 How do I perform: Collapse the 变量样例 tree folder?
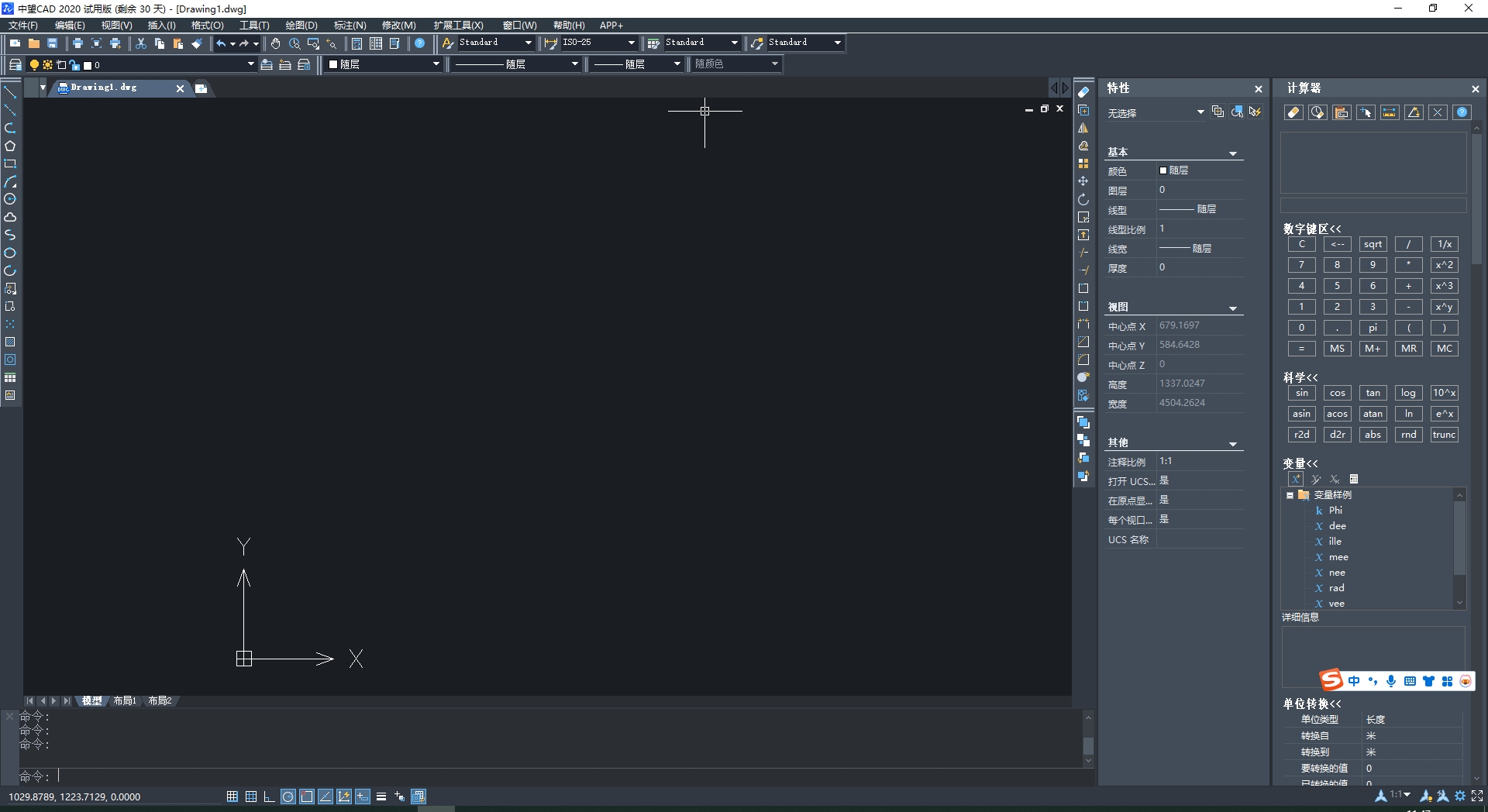pos(1290,495)
